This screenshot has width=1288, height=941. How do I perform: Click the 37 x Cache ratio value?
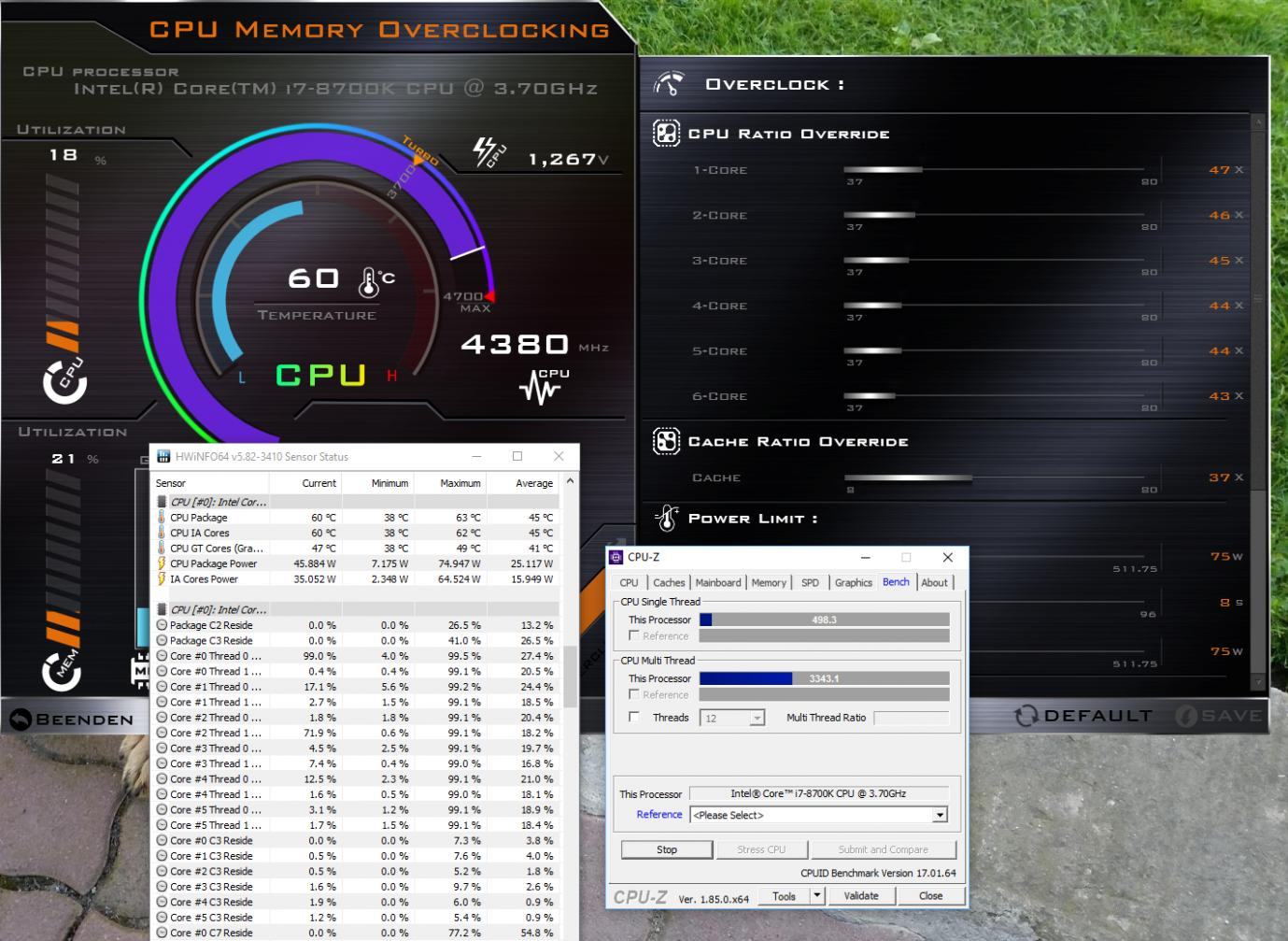pyautogui.click(x=1226, y=478)
